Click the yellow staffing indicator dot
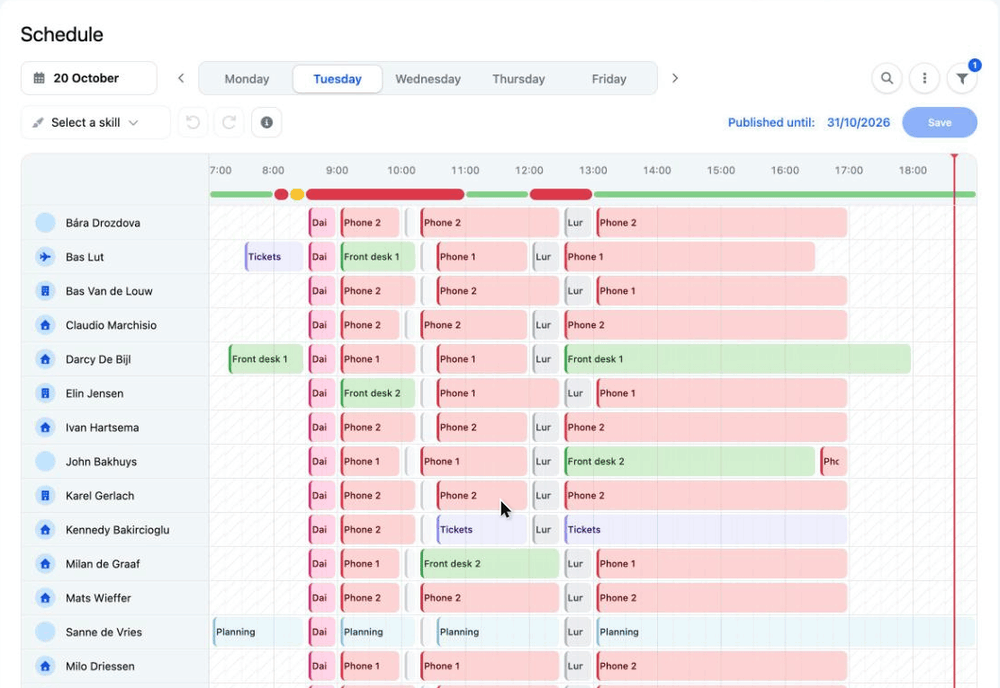Screen dimensions: 1000x688 (x=297, y=194)
